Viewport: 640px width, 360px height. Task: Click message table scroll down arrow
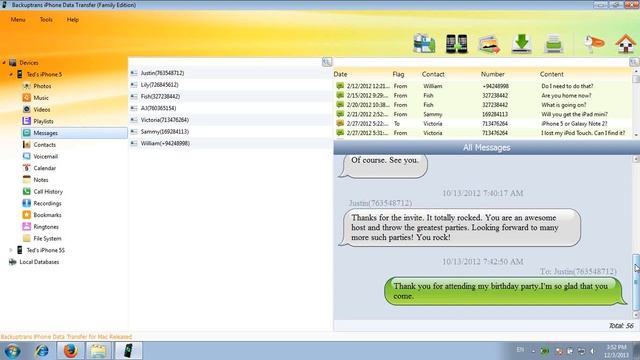click(x=636, y=135)
